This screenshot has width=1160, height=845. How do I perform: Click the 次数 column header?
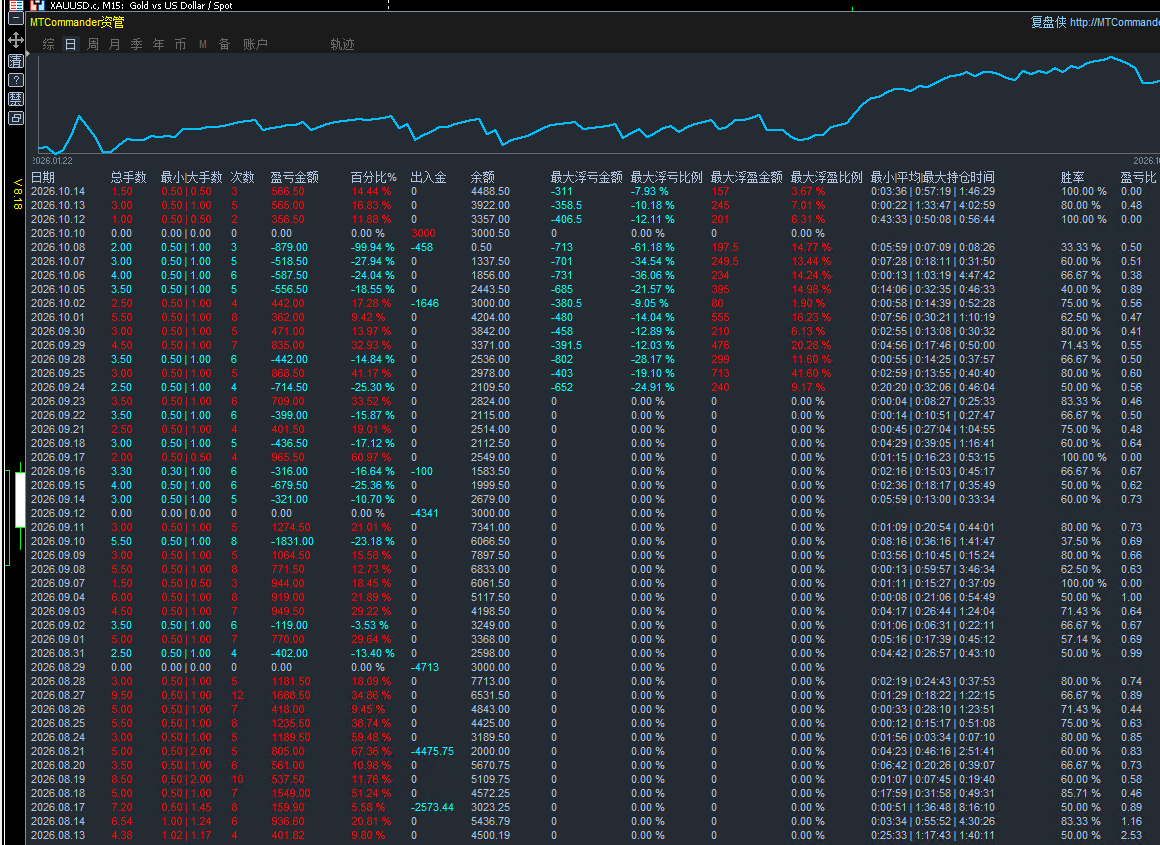click(x=243, y=177)
